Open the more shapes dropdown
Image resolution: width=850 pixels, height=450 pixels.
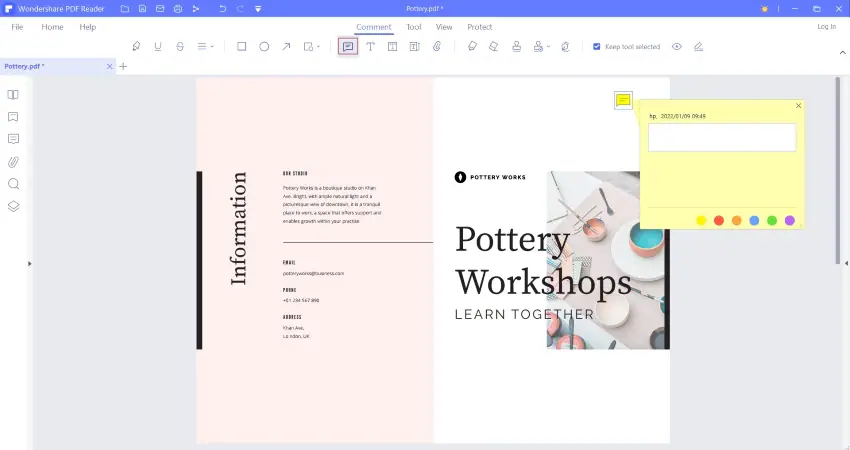click(311, 47)
